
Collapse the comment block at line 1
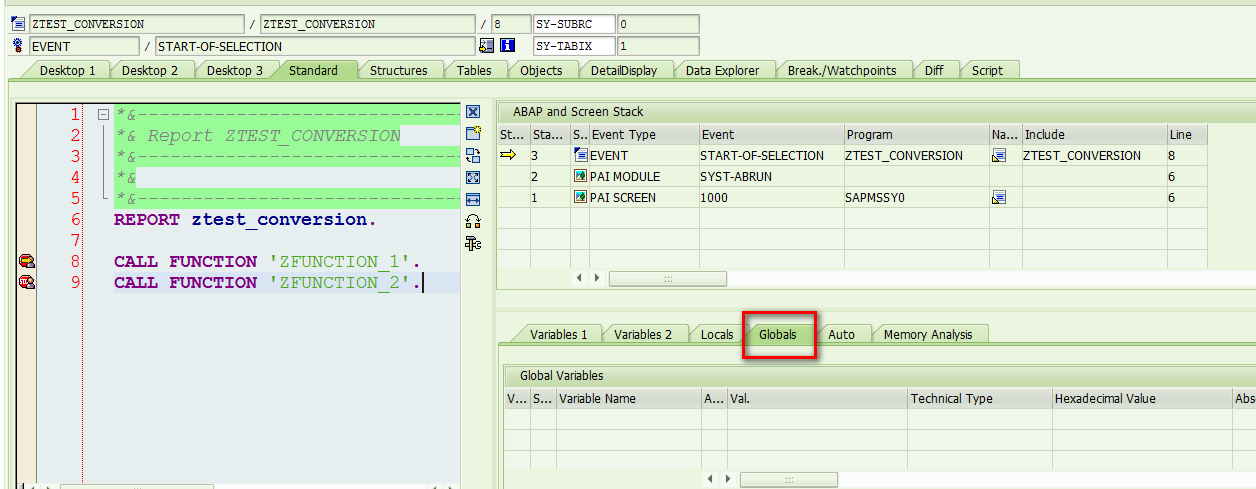pos(103,115)
